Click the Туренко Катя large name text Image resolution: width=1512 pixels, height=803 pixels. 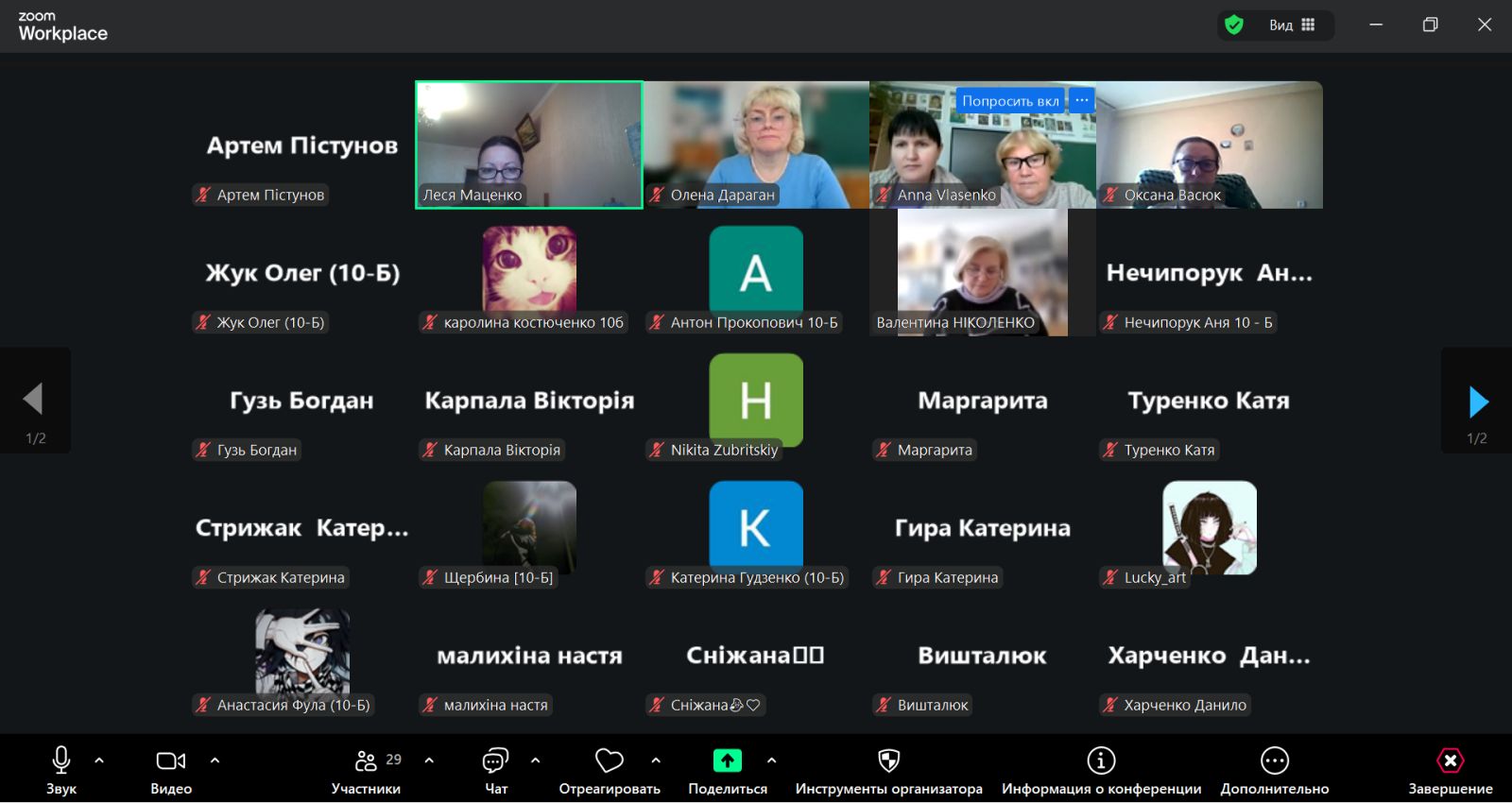tap(1210, 401)
